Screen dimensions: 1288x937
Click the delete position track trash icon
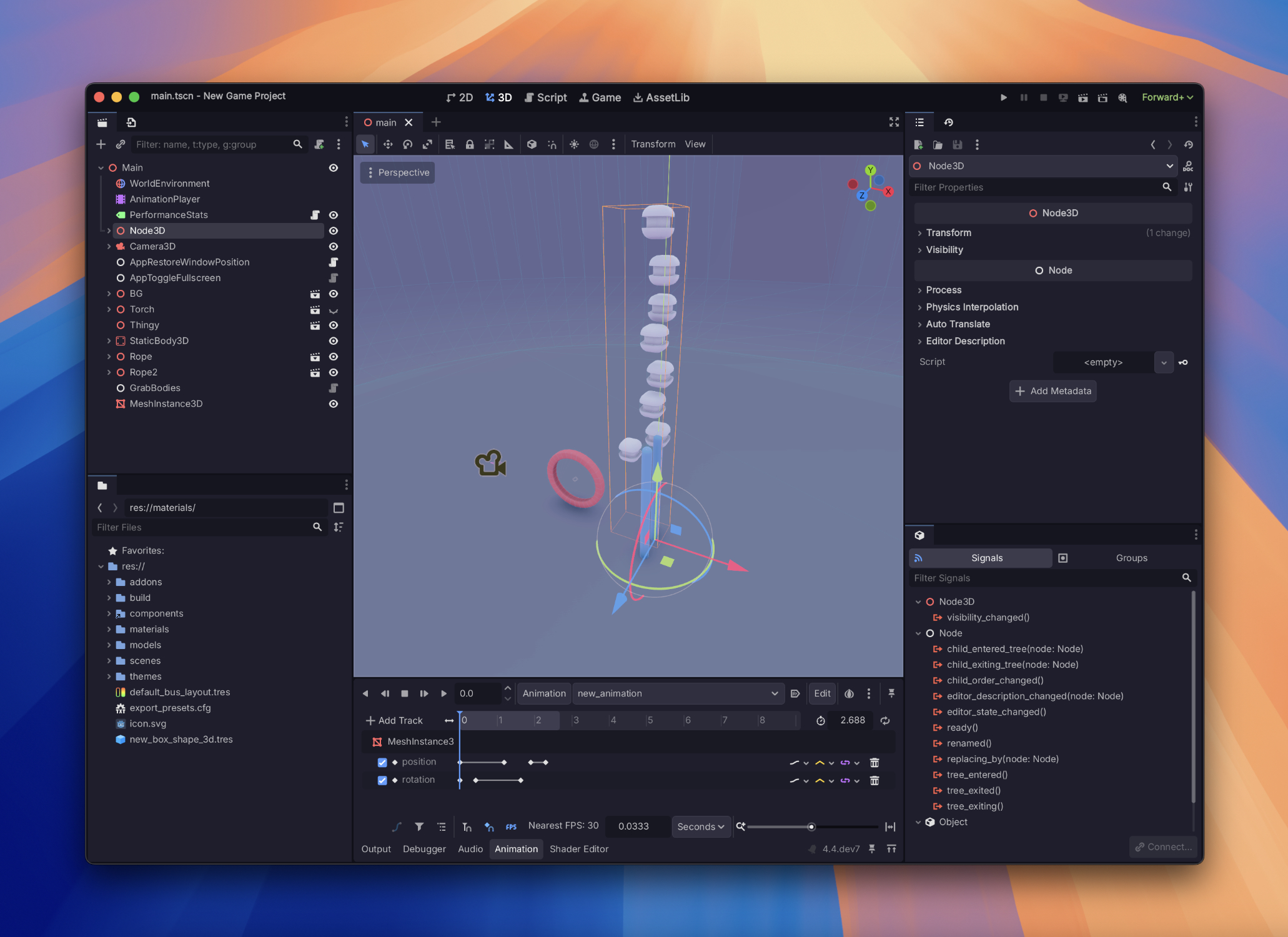(874, 762)
